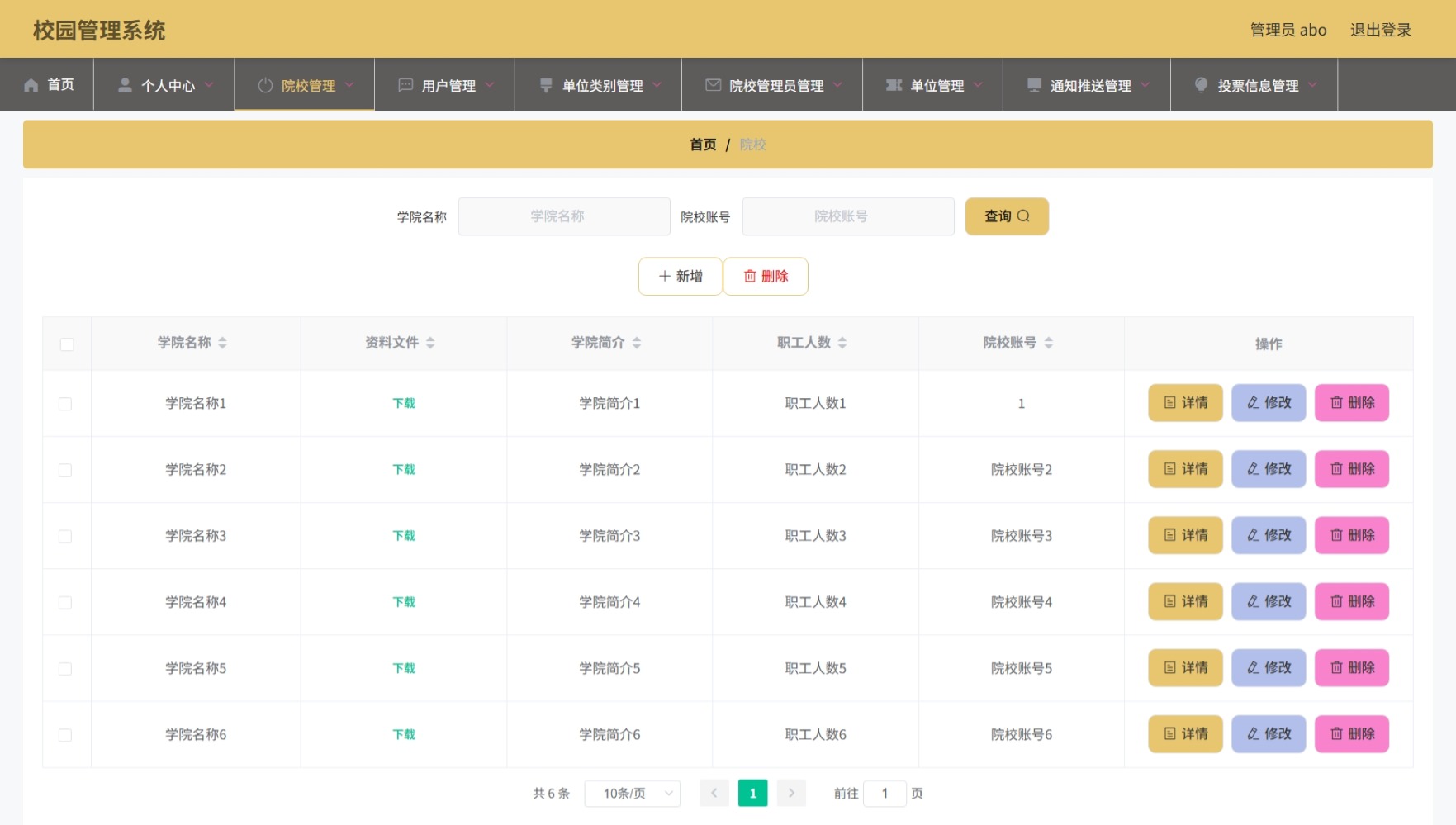Check the 学院名称6 row checkbox

[x=65, y=734]
